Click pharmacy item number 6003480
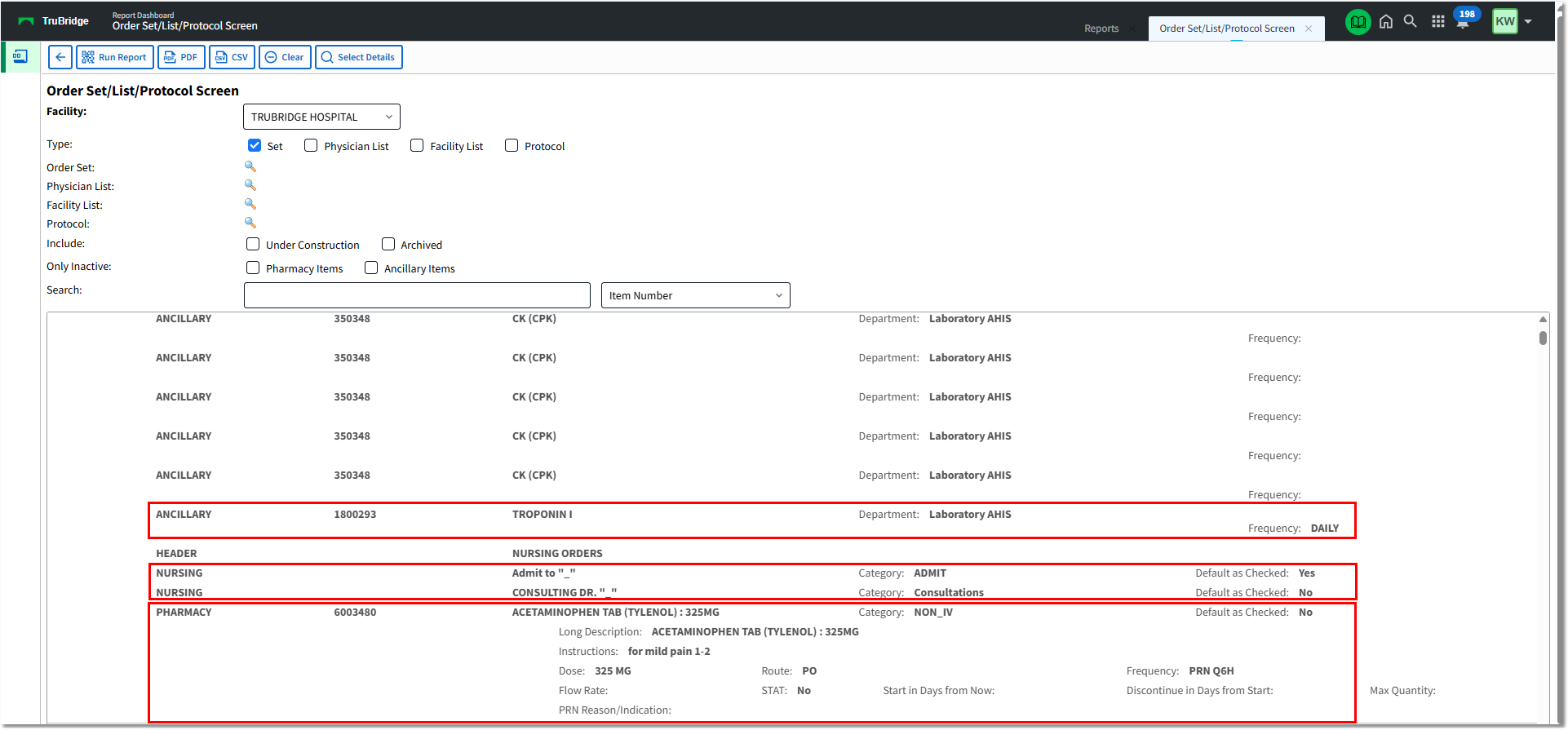The image size is (1568, 730). coord(355,613)
